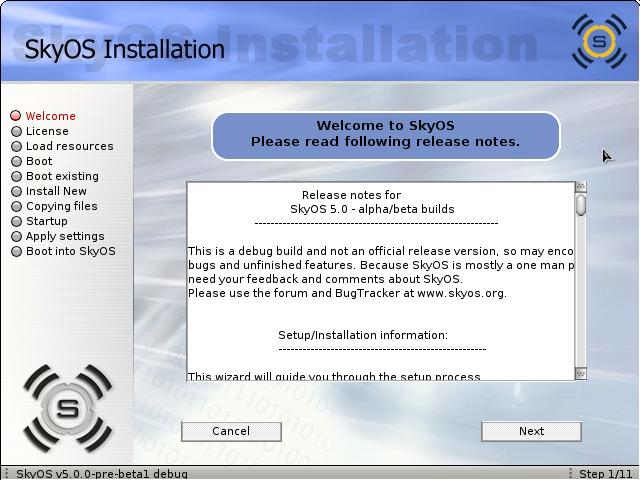Screen dimensions: 640x480
Task: Click the 'Welcome to SkyOS' banner text
Action: tap(385, 125)
